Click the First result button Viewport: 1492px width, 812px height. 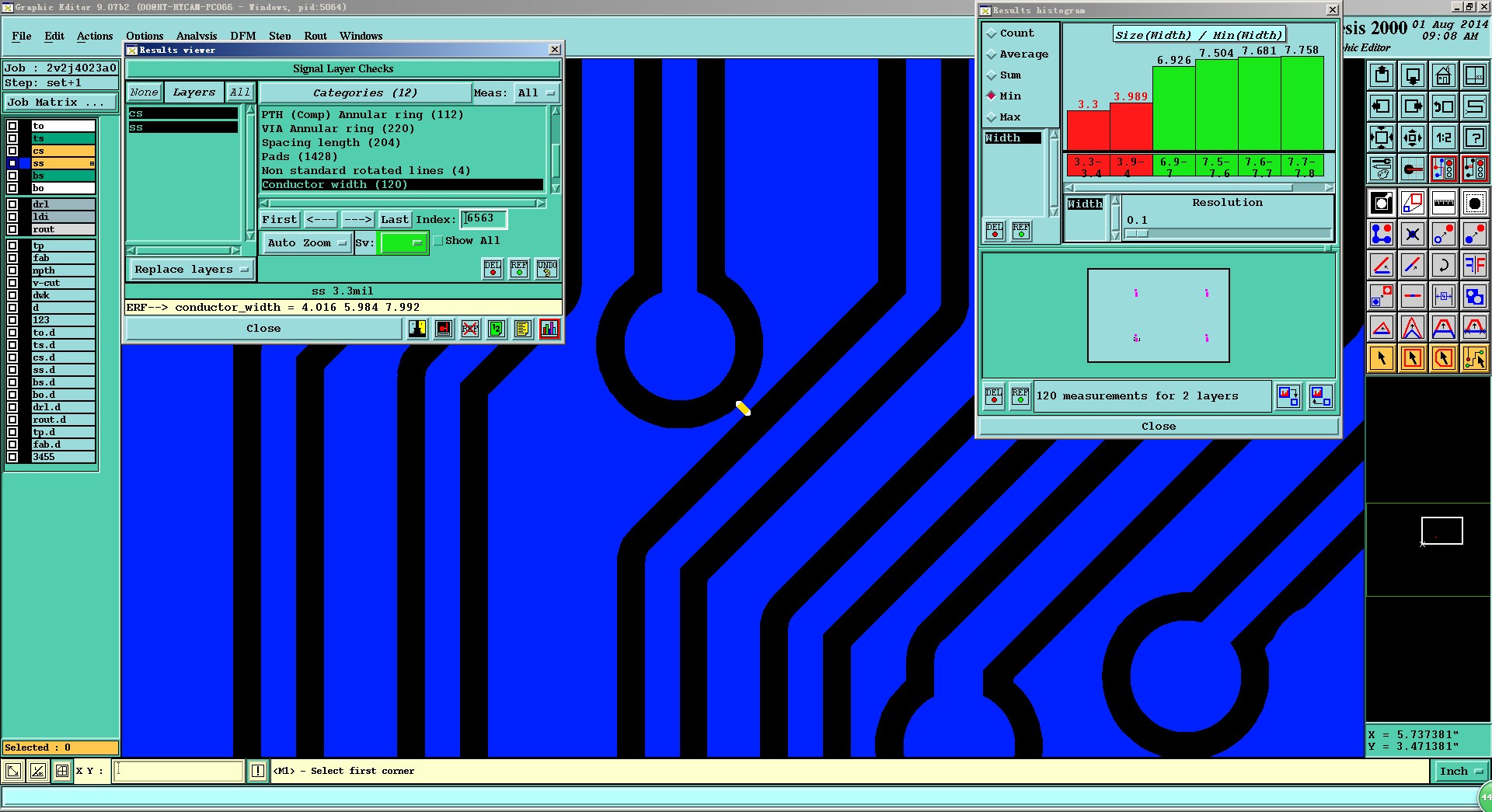click(x=279, y=220)
